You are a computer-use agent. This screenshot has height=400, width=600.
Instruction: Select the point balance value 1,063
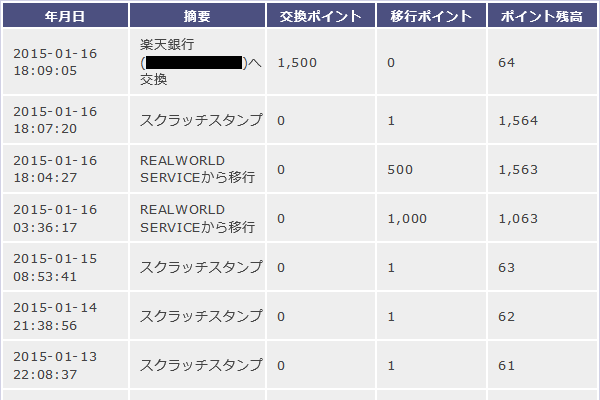point(517,218)
